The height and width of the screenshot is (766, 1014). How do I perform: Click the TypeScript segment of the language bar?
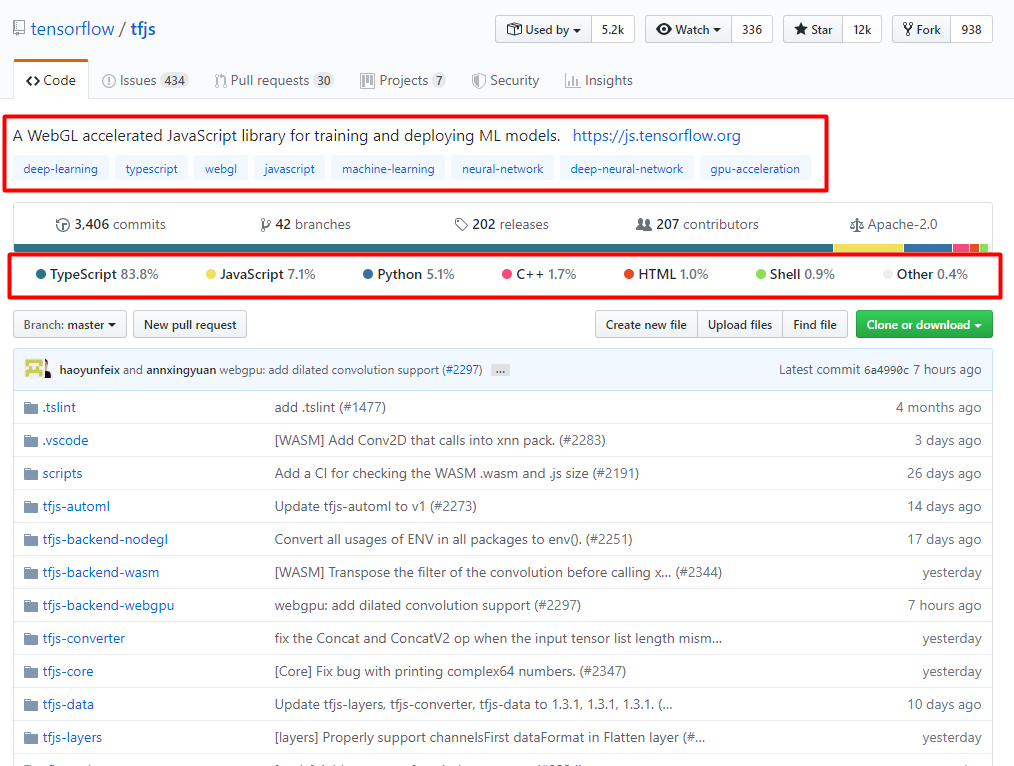click(x=424, y=248)
